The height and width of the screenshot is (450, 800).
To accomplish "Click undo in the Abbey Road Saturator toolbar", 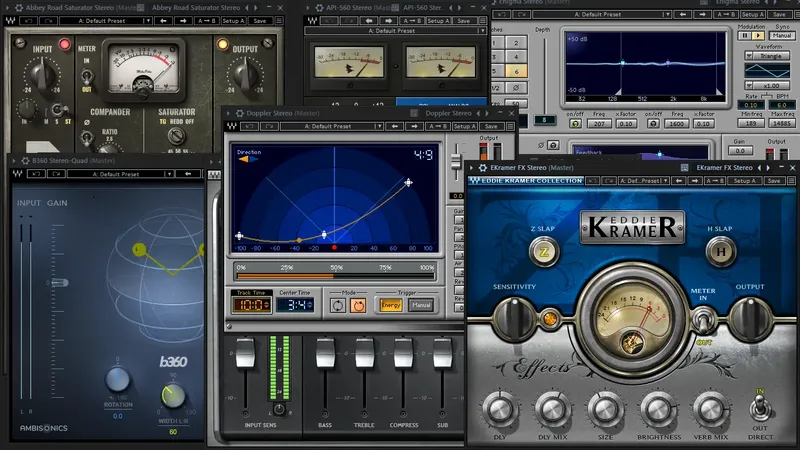I will point(29,21).
